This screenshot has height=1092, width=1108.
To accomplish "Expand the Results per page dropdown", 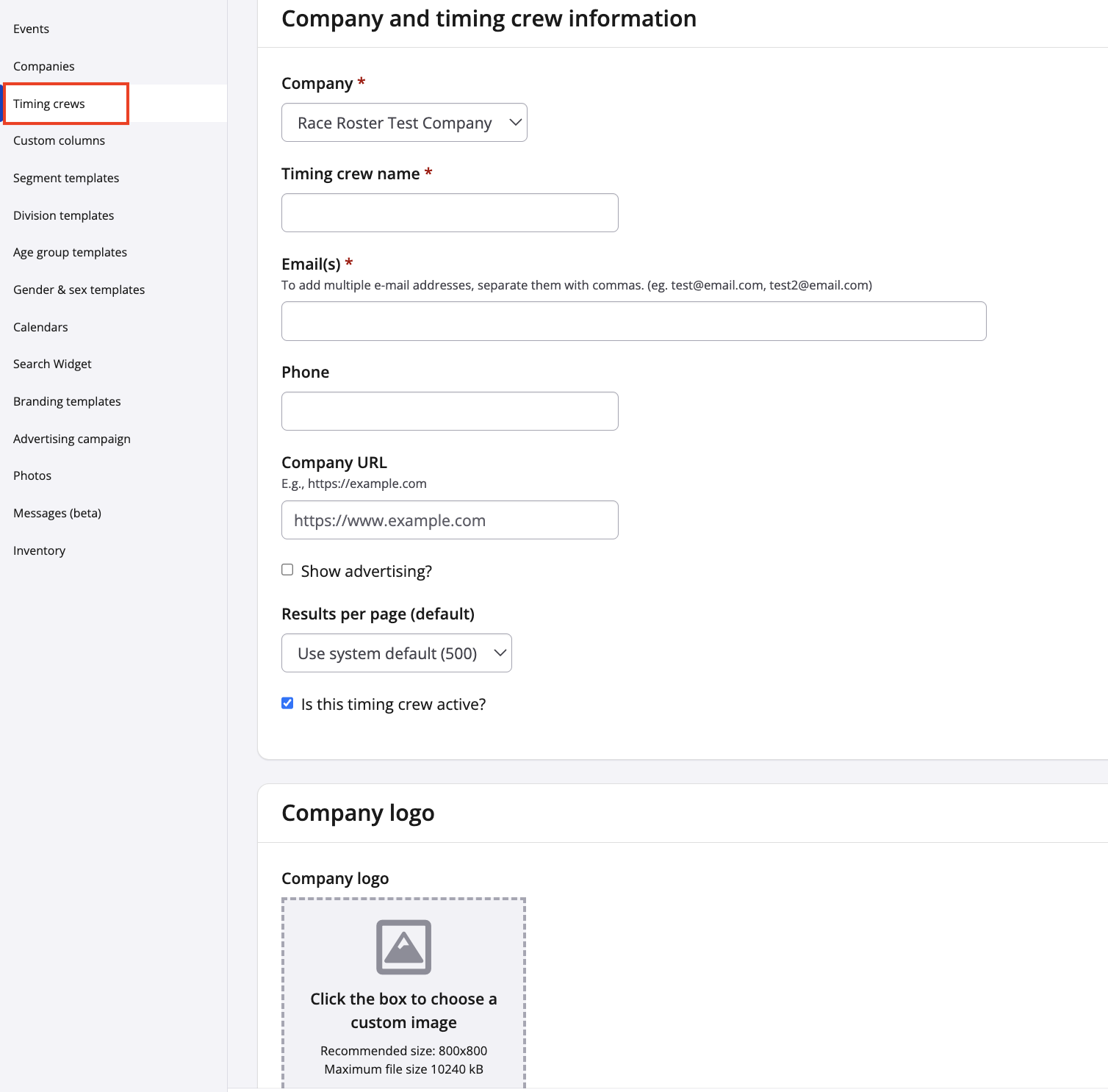I will point(396,653).
